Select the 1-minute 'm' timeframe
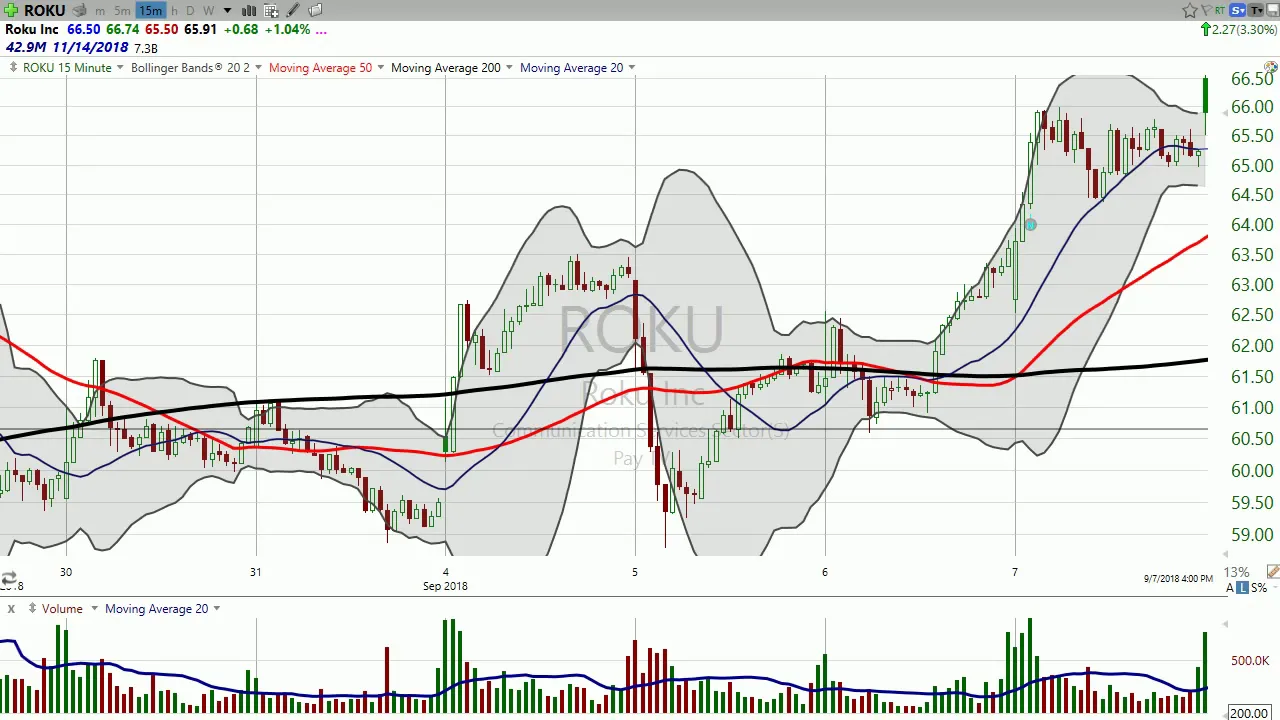This screenshot has height=720, width=1280. click(100, 10)
